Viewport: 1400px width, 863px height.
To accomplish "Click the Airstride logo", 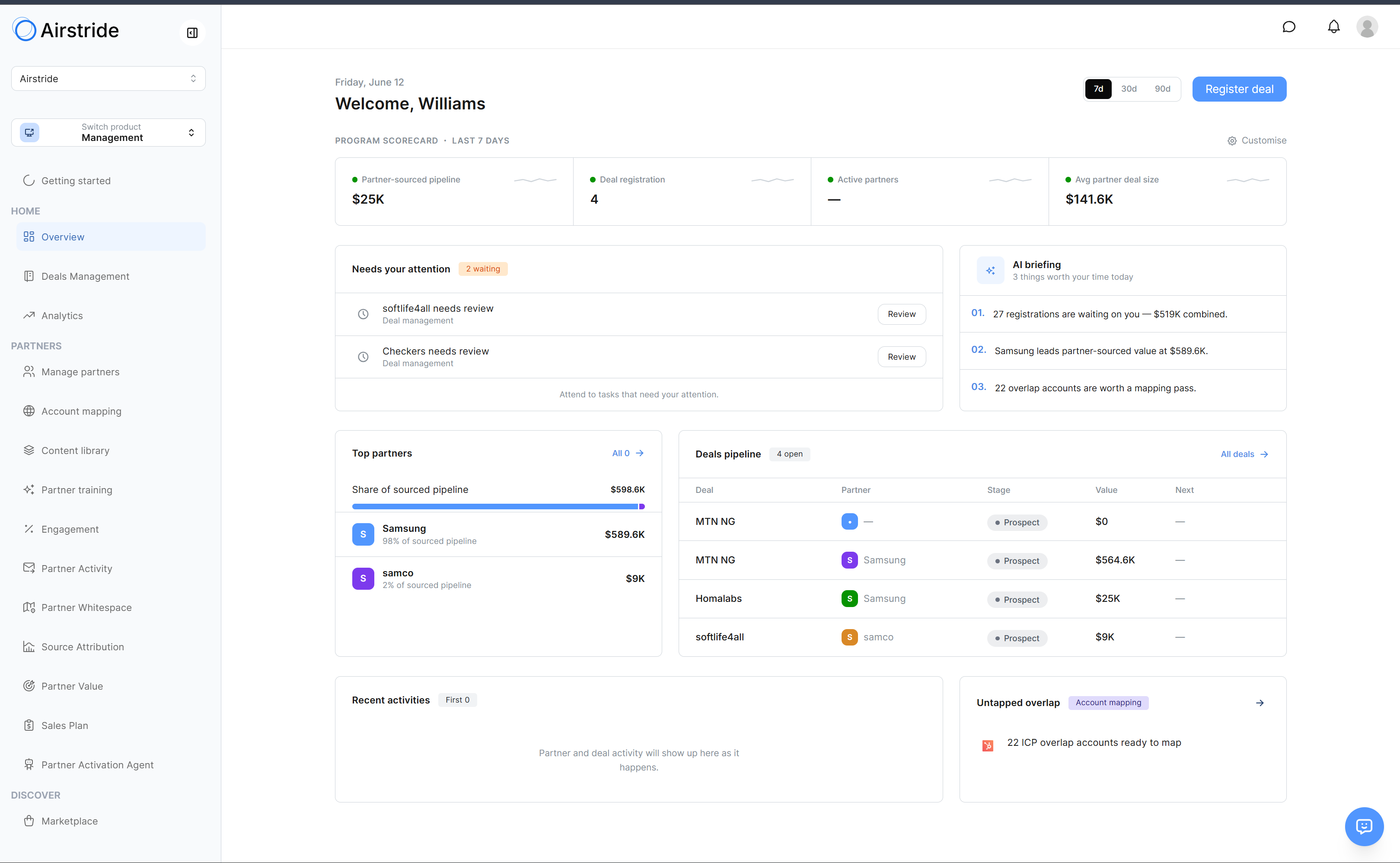I will pyautogui.click(x=66, y=30).
